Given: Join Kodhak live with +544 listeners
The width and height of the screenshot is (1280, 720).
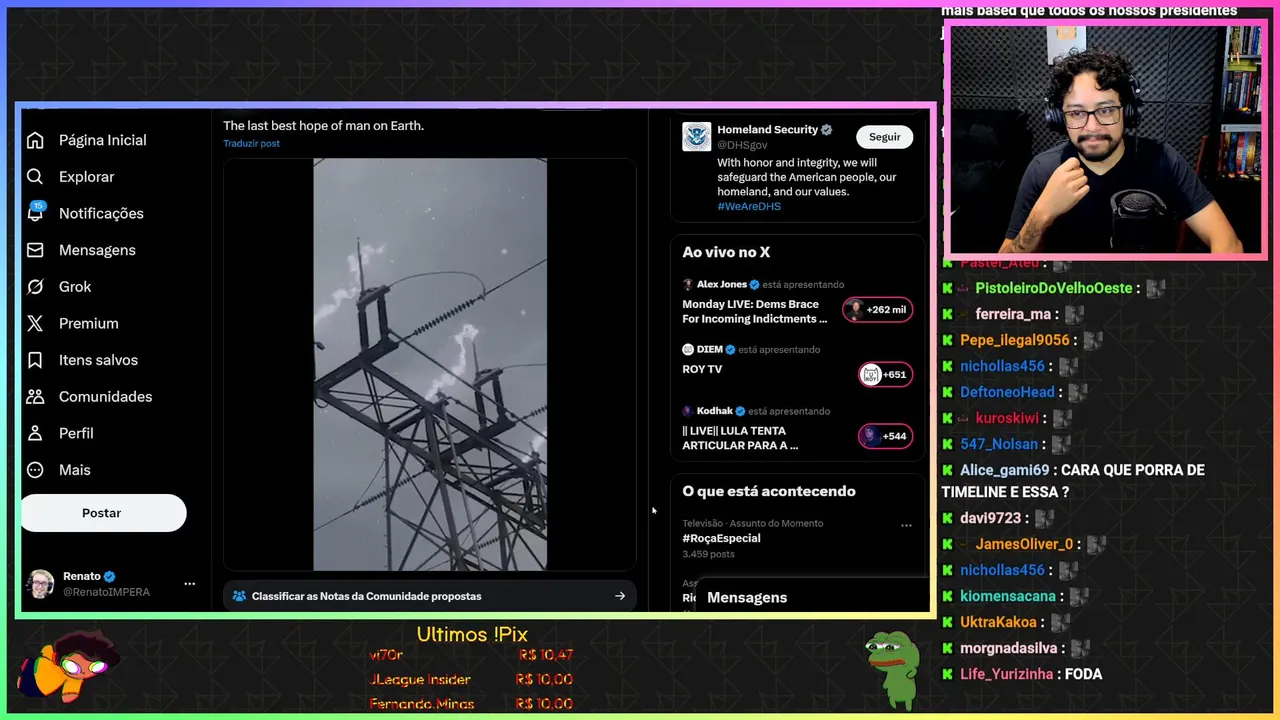Looking at the screenshot, I should pos(885,436).
